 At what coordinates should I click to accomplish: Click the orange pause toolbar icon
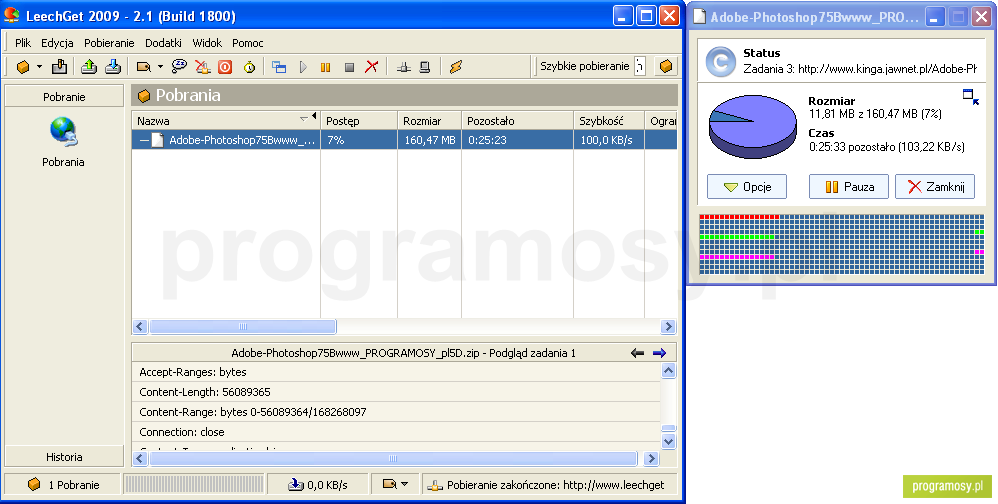tap(325, 67)
